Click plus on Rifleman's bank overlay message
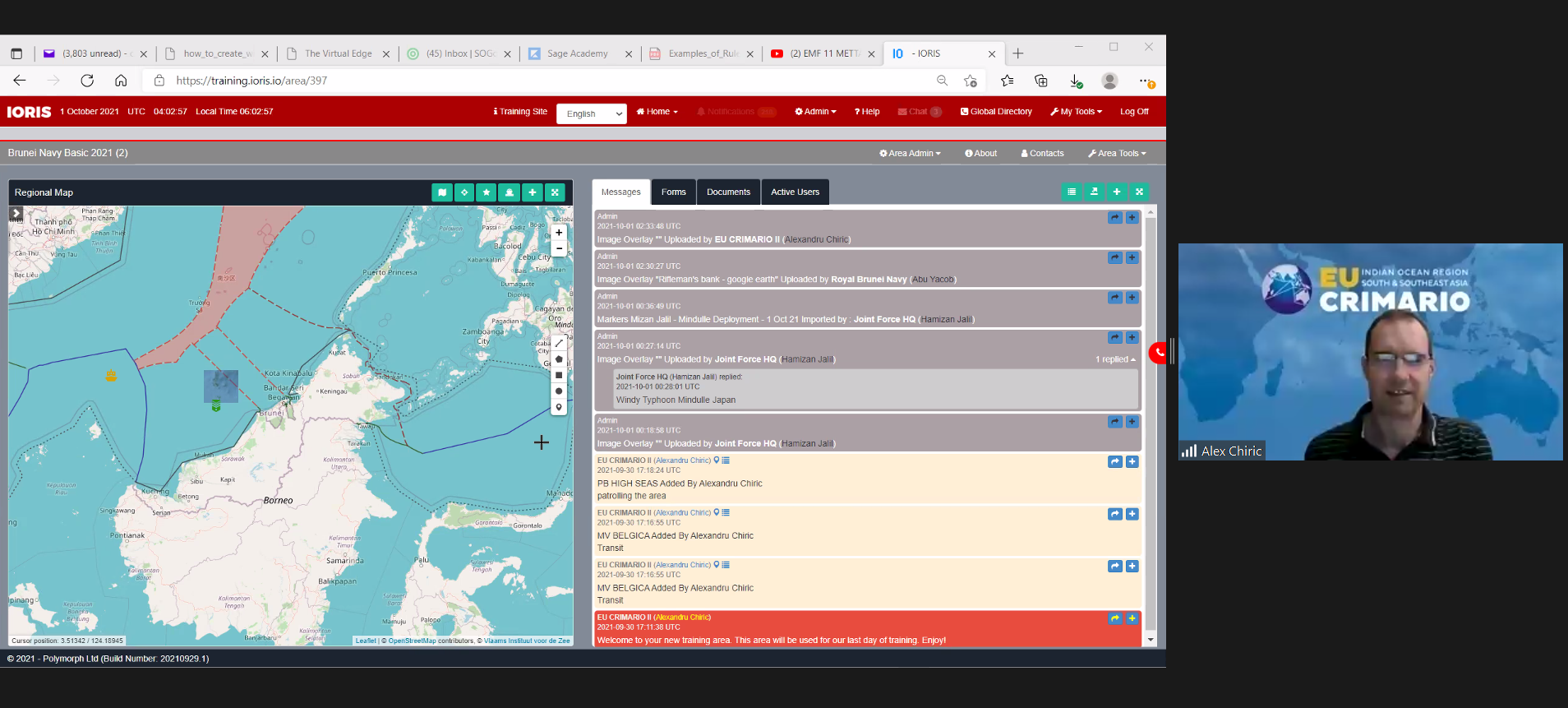The image size is (1568, 708). (1132, 258)
